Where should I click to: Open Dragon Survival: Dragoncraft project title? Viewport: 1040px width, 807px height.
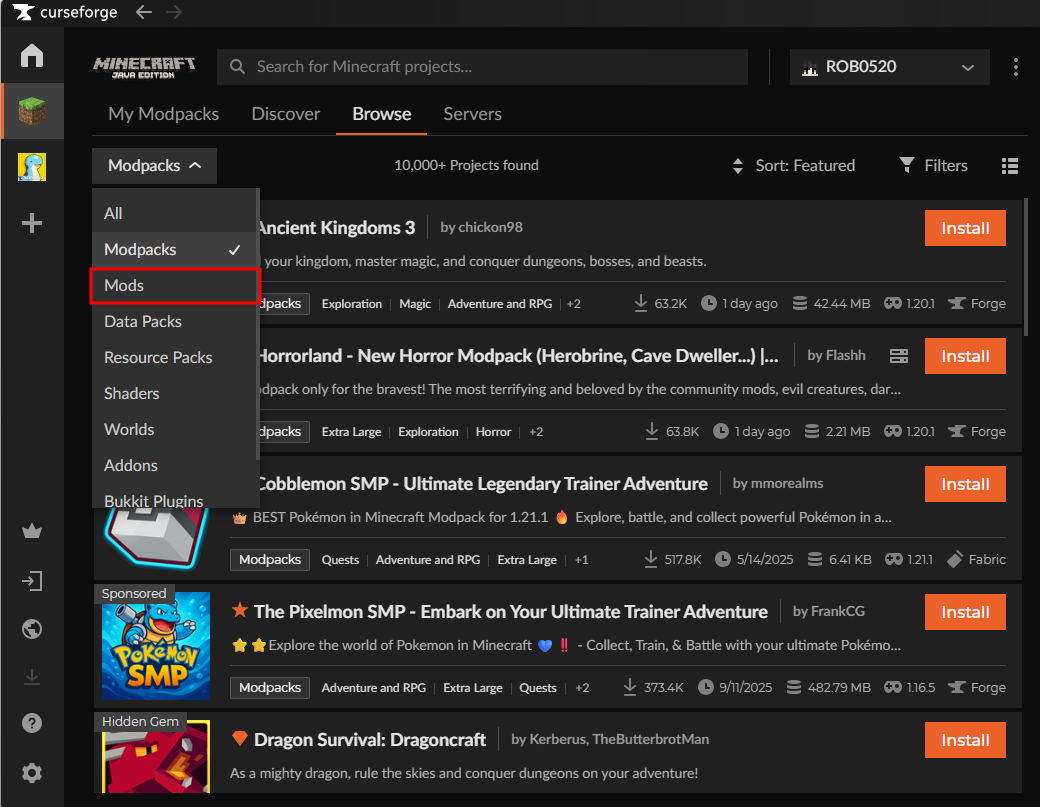(370, 740)
